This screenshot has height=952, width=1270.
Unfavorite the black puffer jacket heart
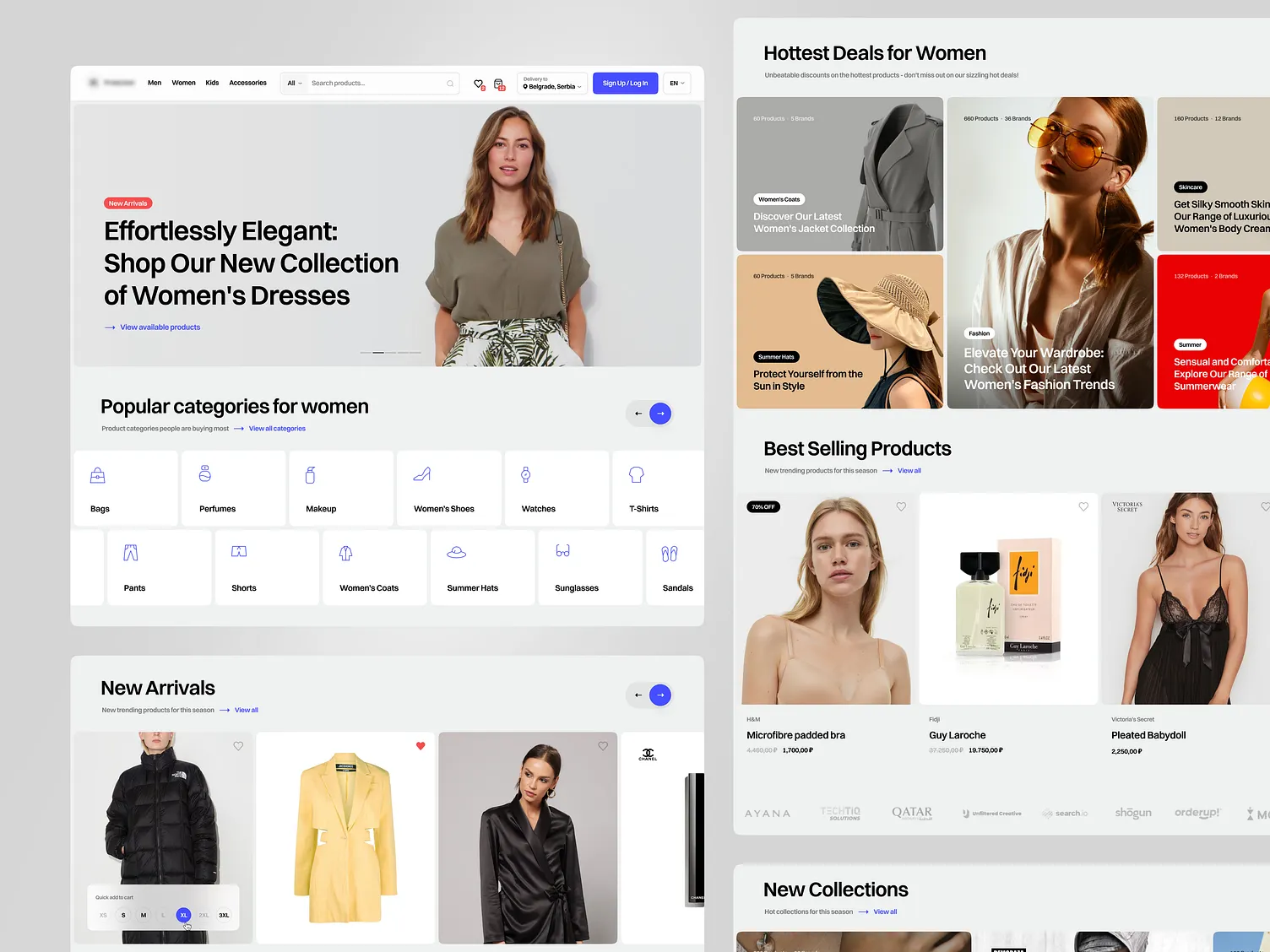click(x=238, y=746)
